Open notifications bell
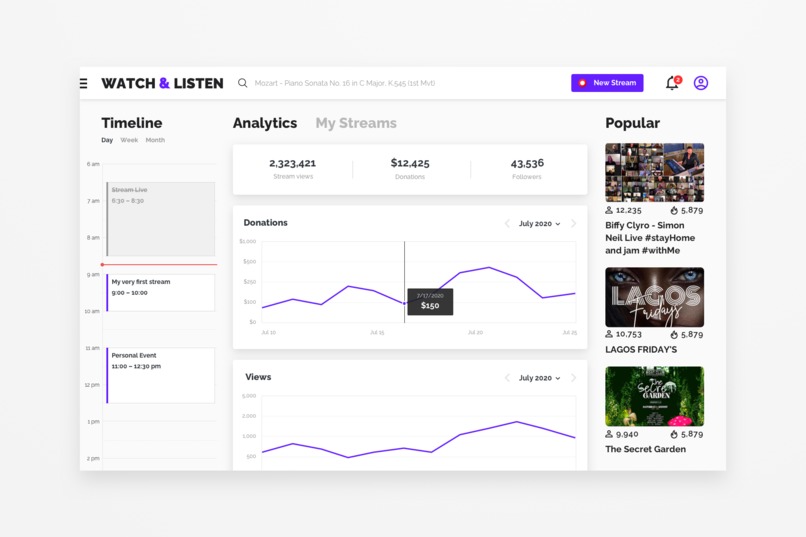Viewport: 806px width, 537px height. (672, 83)
